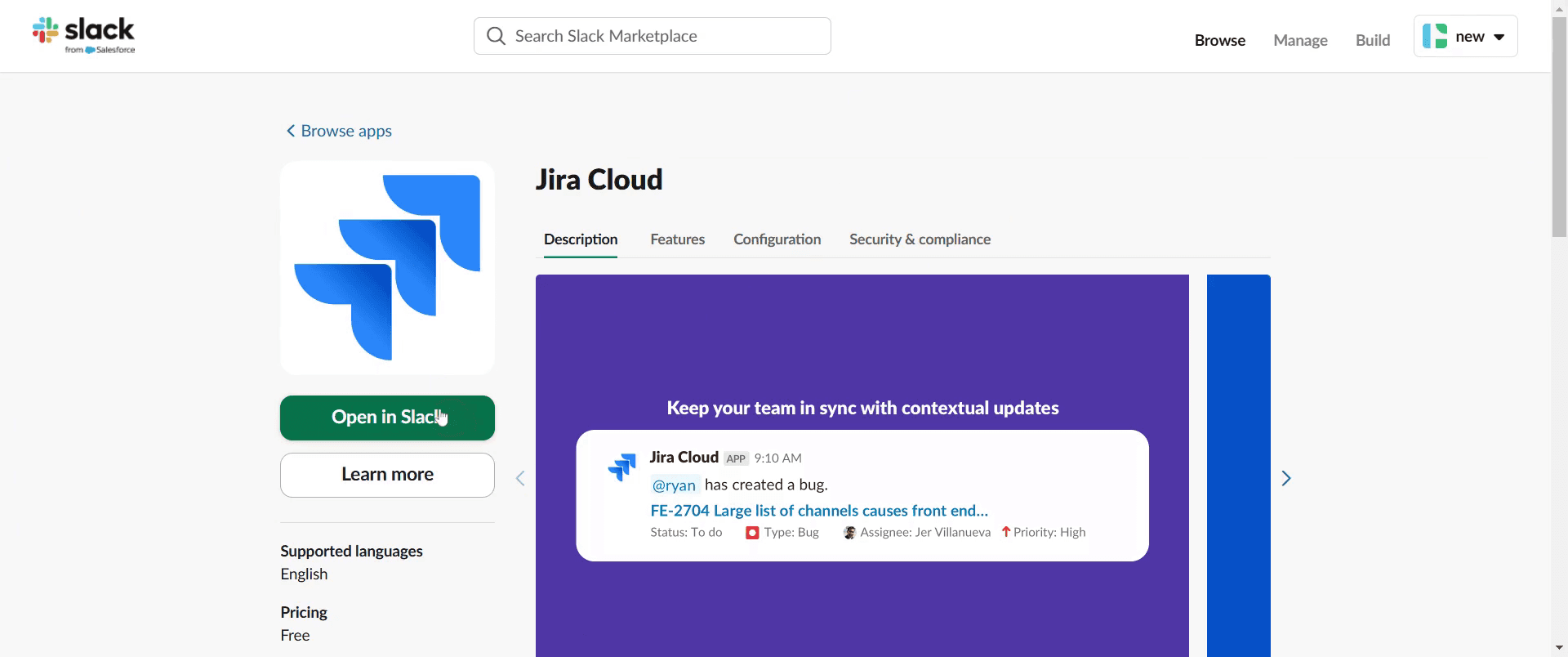Click the Supported languages label
This screenshot has height=657, width=1568.
(351, 551)
